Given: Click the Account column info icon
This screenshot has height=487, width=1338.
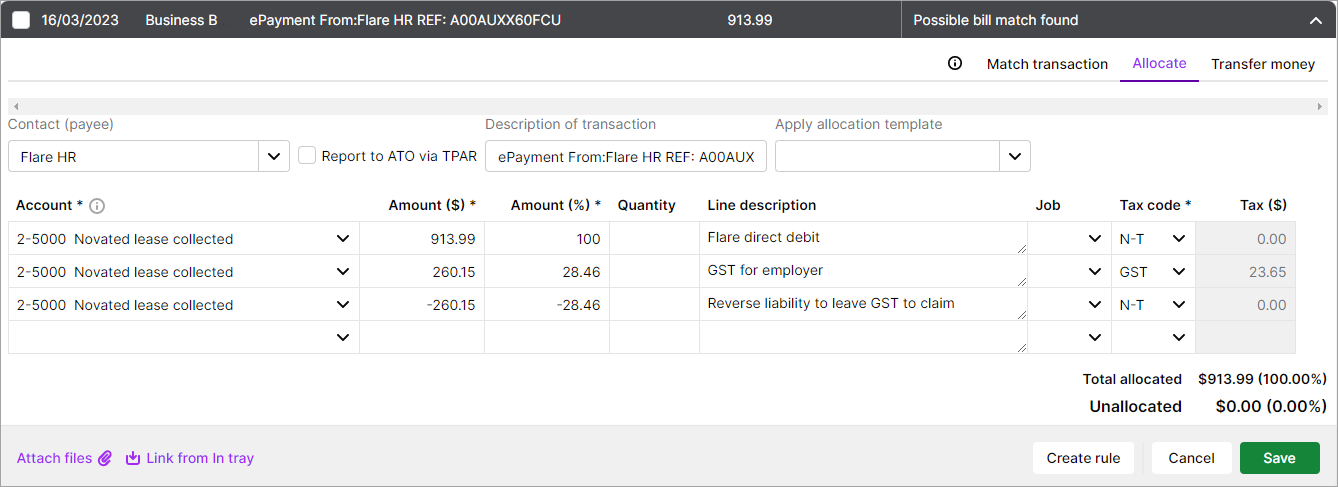Looking at the screenshot, I should (x=97, y=206).
